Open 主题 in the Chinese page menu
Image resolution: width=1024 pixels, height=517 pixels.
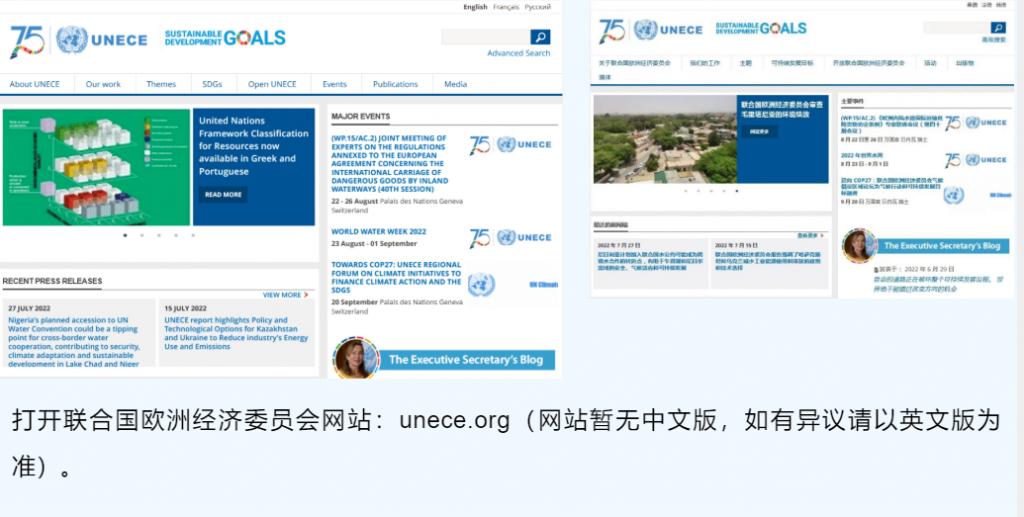pyautogui.click(x=746, y=63)
